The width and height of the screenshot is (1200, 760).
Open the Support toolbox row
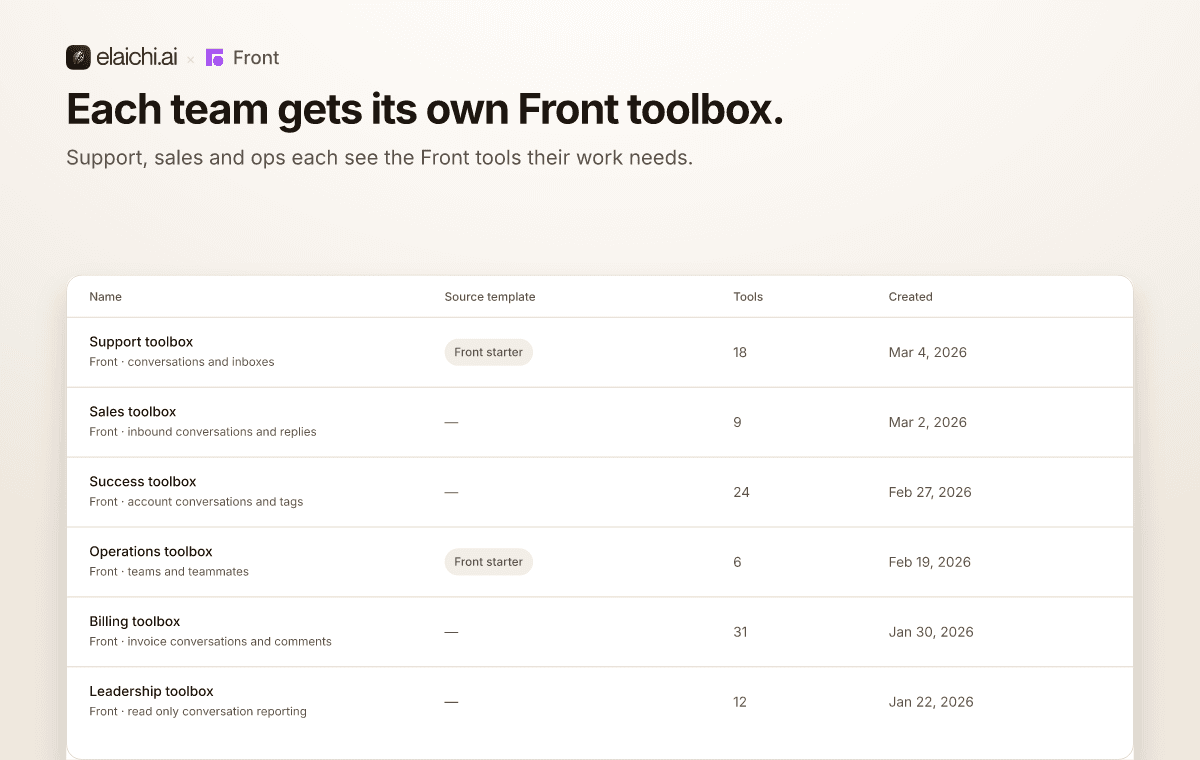[x=600, y=352]
